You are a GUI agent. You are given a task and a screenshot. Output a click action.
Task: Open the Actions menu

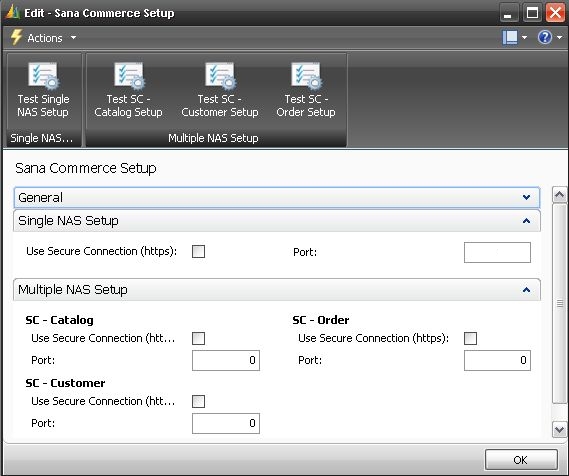[52, 38]
